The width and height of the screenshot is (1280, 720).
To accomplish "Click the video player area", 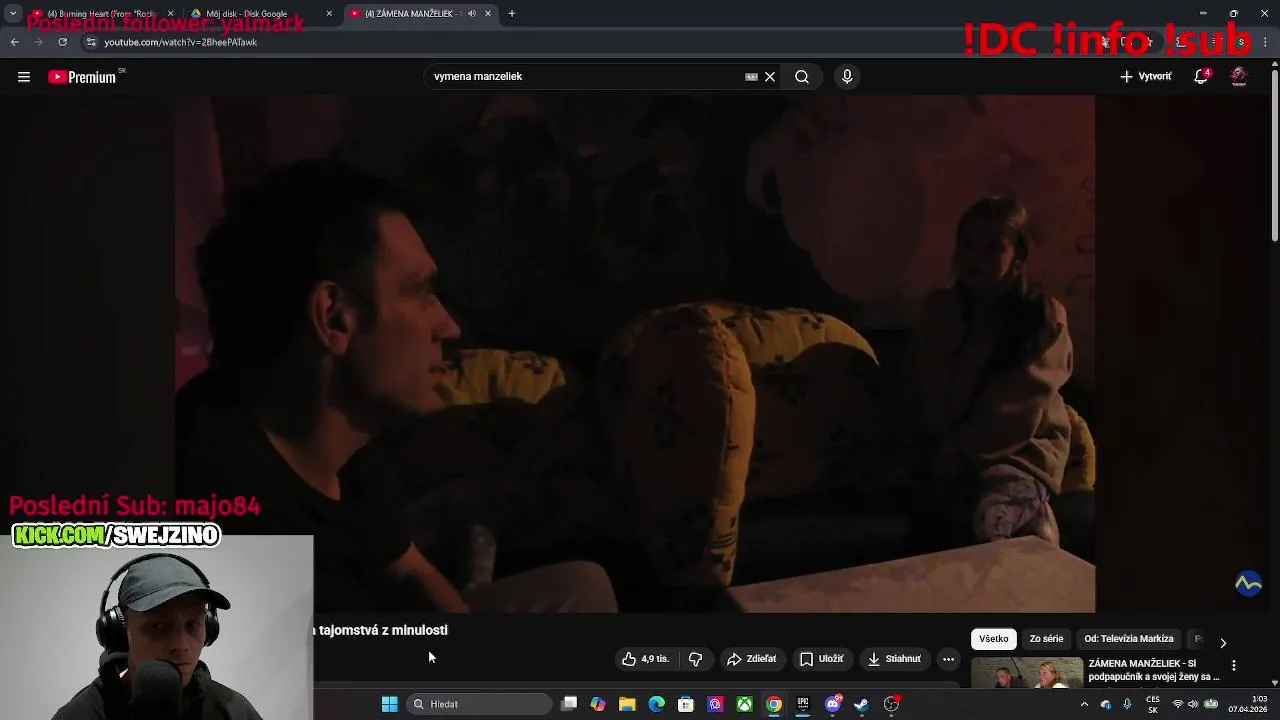I will point(635,354).
